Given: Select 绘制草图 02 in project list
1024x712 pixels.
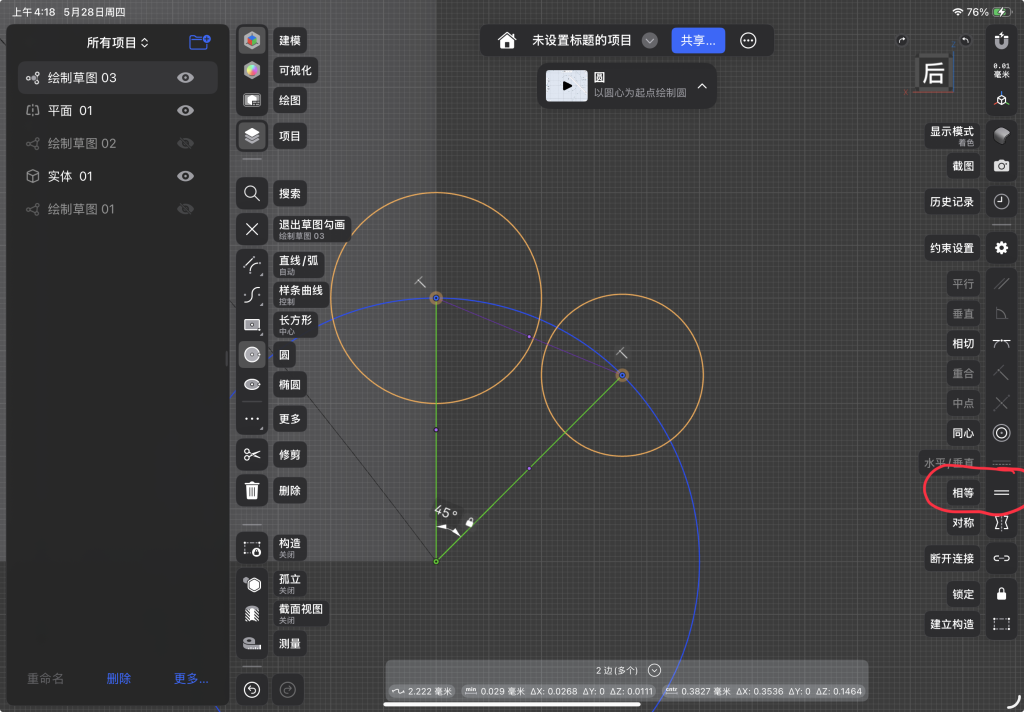Looking at the screenshot, I should (x=118, y=143).
